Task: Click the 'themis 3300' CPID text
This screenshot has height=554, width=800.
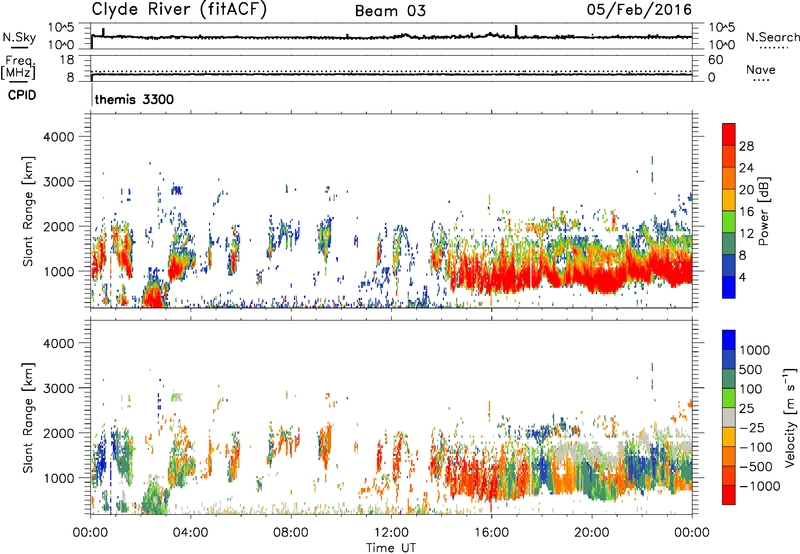Action: tap(134, 99)
